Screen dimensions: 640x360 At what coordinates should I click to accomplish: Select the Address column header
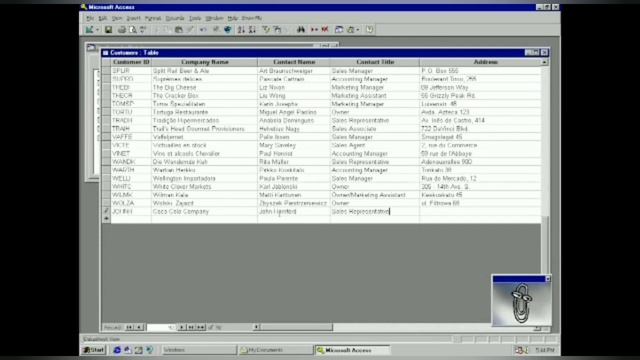coord(480,62)
